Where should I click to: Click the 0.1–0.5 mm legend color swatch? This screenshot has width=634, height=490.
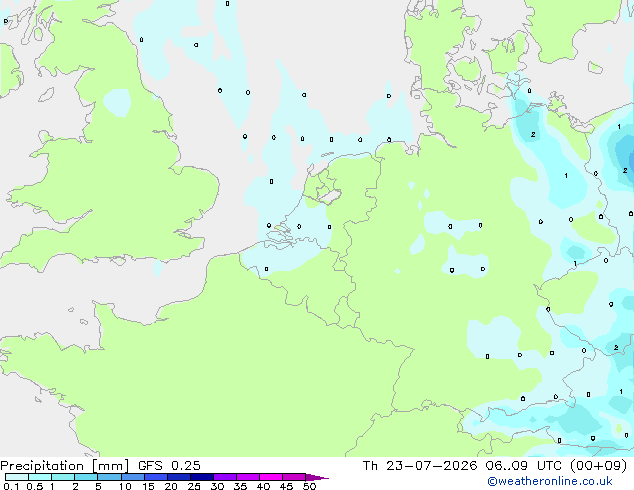point(17,477)
